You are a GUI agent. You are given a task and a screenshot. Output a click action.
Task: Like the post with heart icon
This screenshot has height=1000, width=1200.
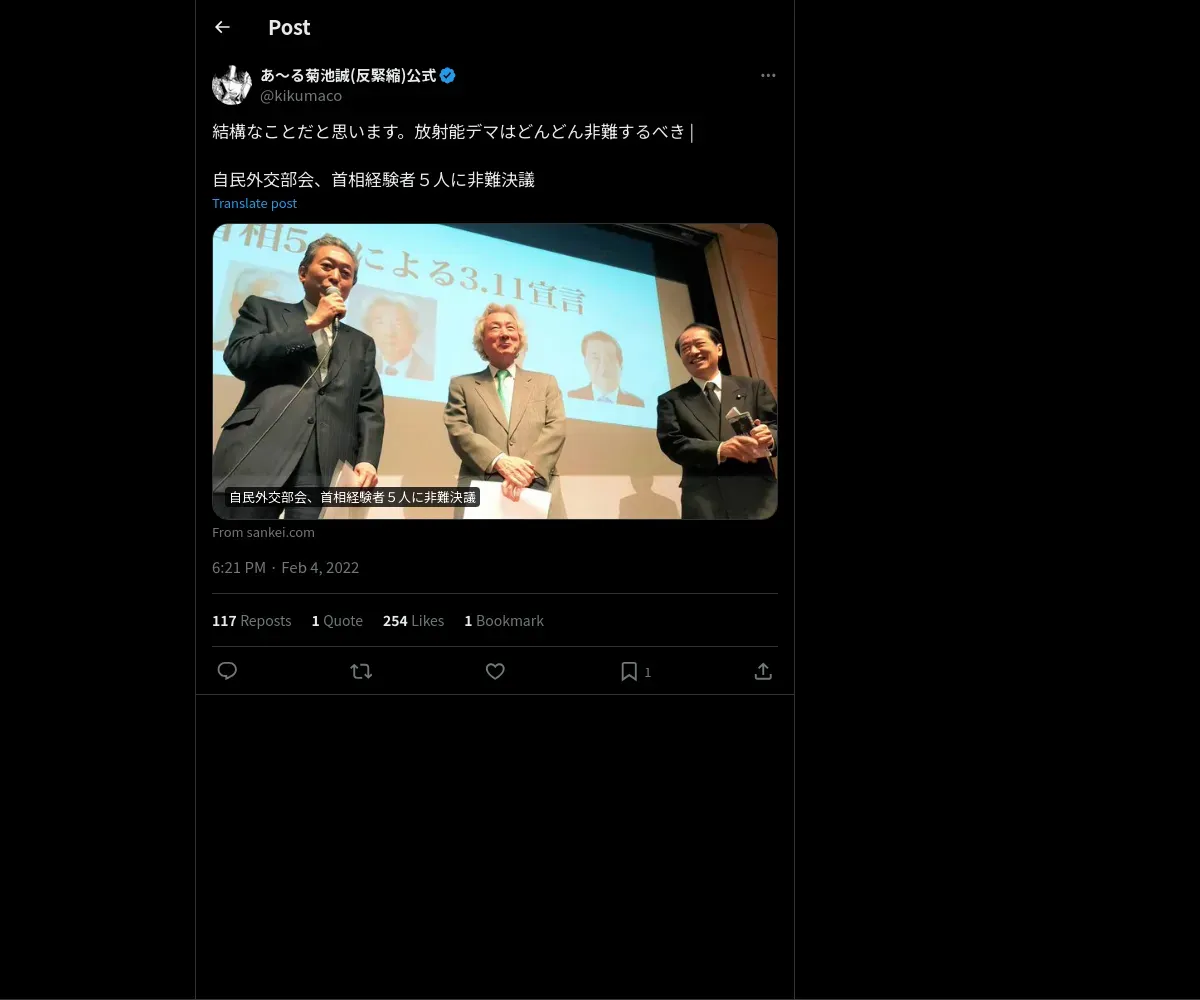[x=495, y=671]
